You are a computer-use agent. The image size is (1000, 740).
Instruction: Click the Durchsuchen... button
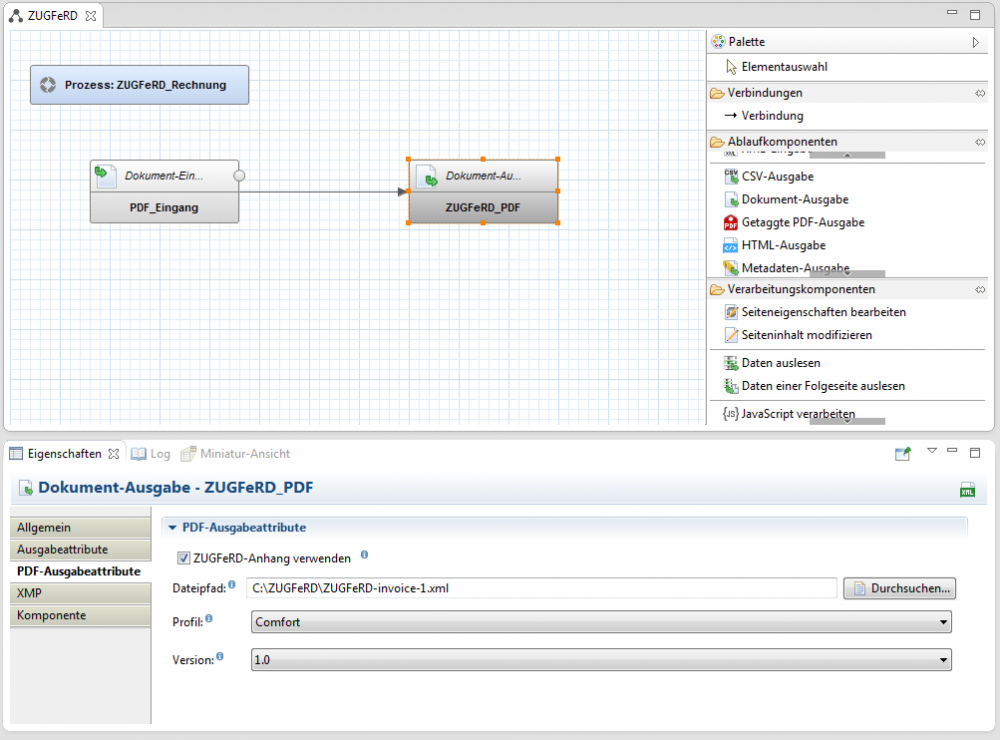pyautogui.click(x=899, y=588)
